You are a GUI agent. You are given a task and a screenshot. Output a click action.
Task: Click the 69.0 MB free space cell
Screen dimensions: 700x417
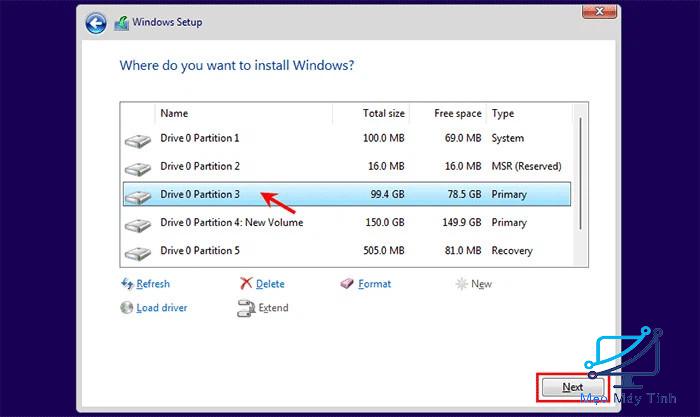463,138
